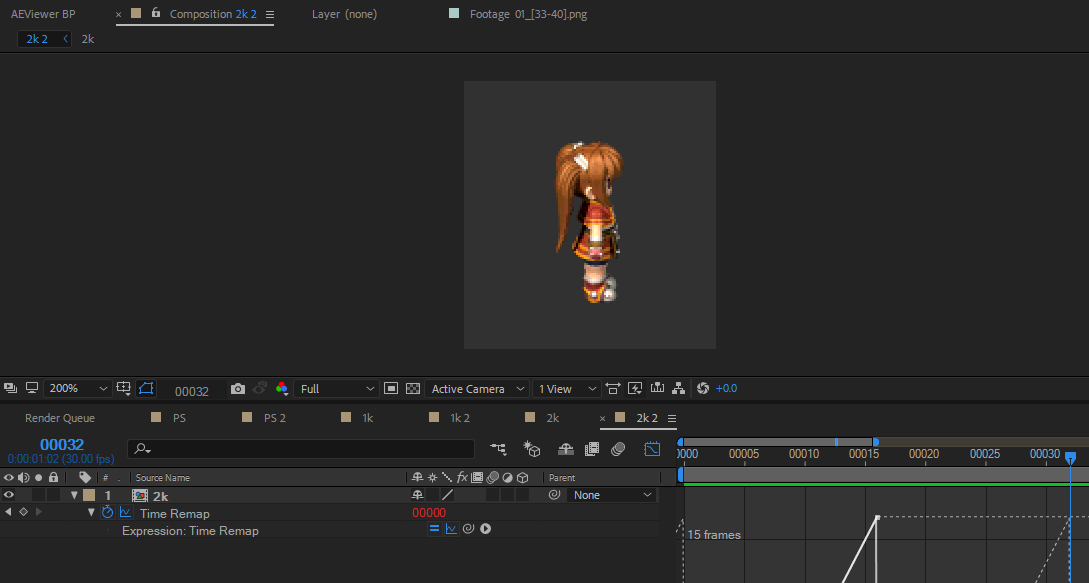The height and width of the screenshot is (583, 1089).
Task: Reset exposure with the aperture icon
Action: click(703, 388)
